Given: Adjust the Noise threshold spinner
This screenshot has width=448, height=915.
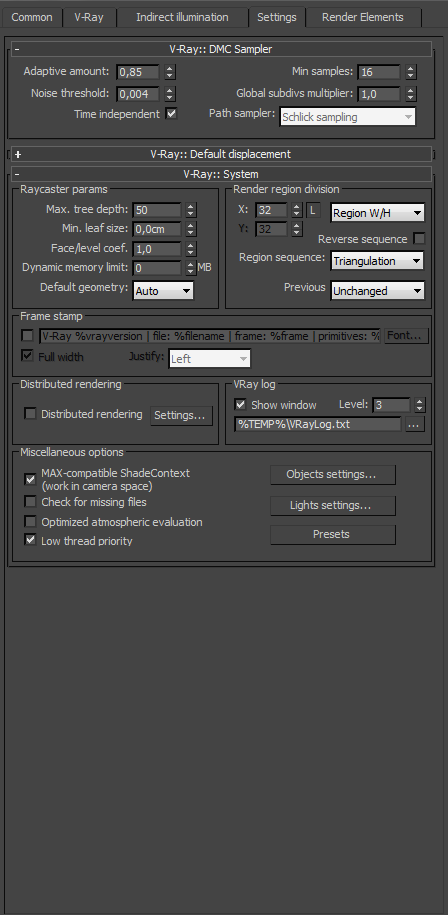Looking at the screenshot, I should (169, 94).
